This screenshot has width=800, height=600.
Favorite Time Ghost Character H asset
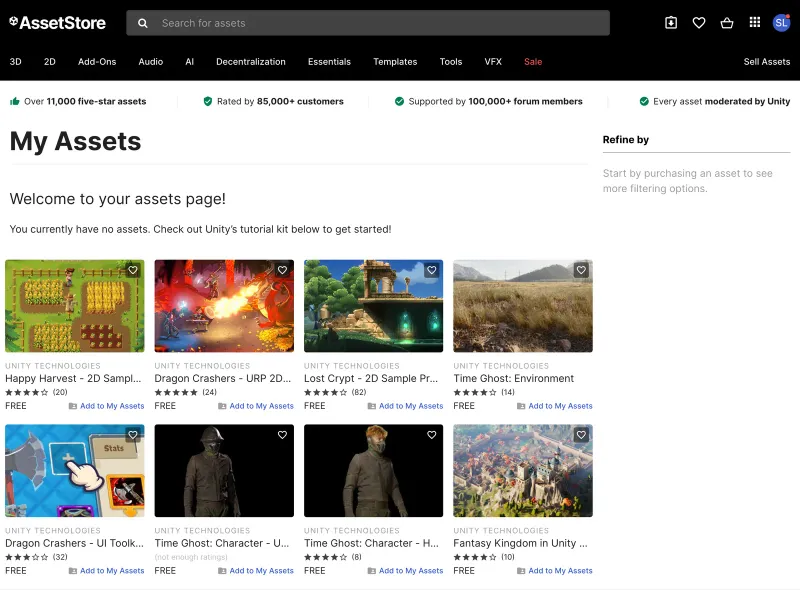point(432,435)
